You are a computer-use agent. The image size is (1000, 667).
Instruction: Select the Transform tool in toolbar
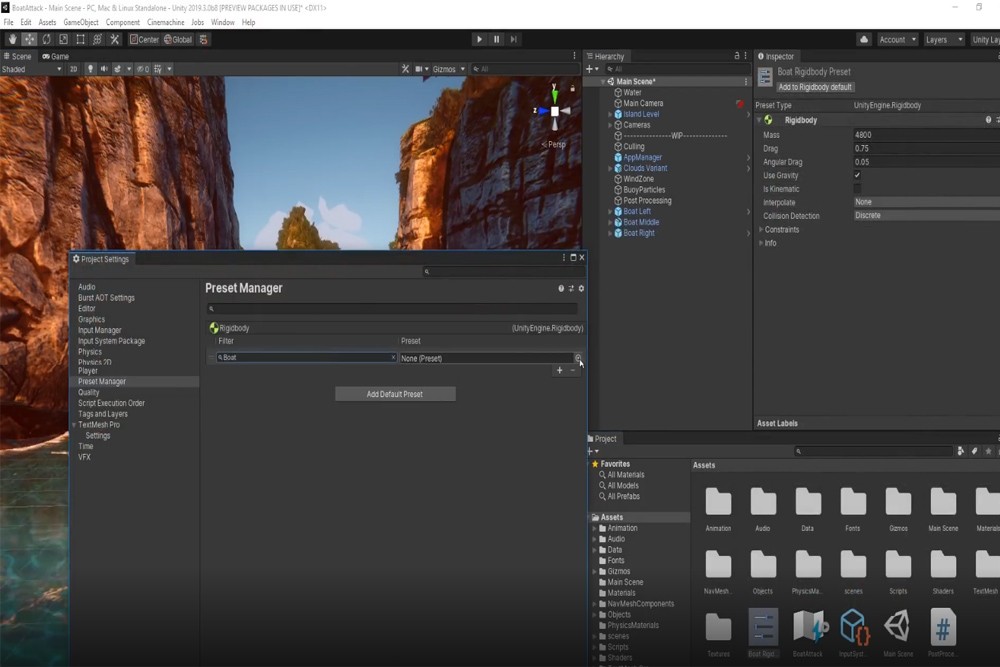point(98,40)
